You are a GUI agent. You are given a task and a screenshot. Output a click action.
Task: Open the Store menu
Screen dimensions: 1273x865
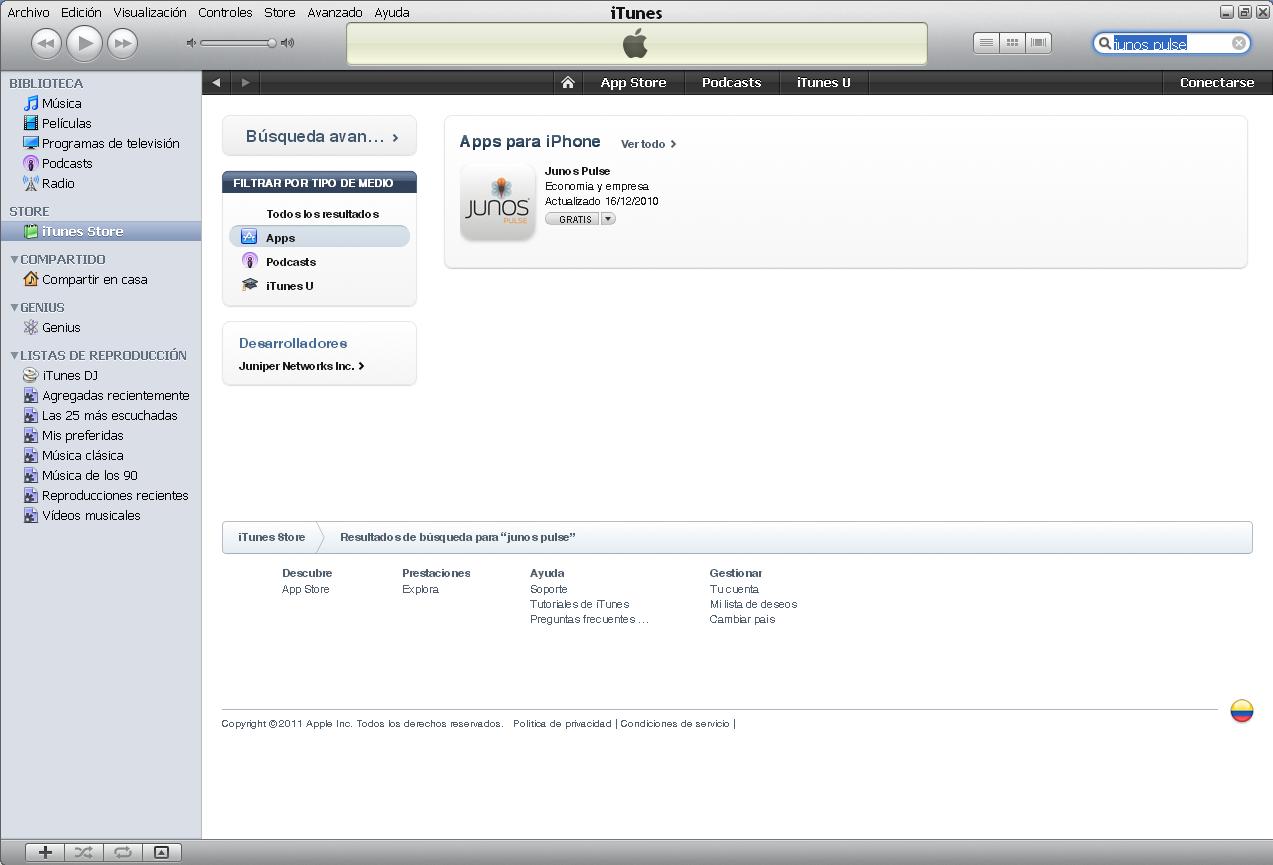click(279, 12)
